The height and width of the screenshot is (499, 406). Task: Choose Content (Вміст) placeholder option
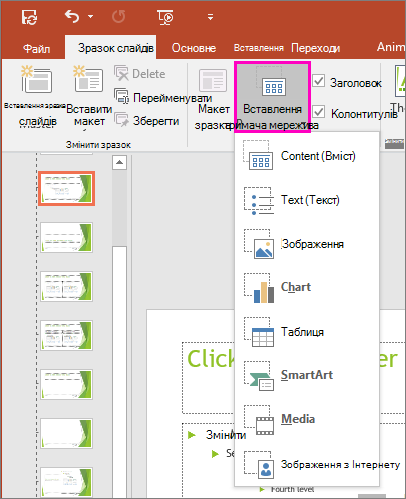tap(307, 156)
